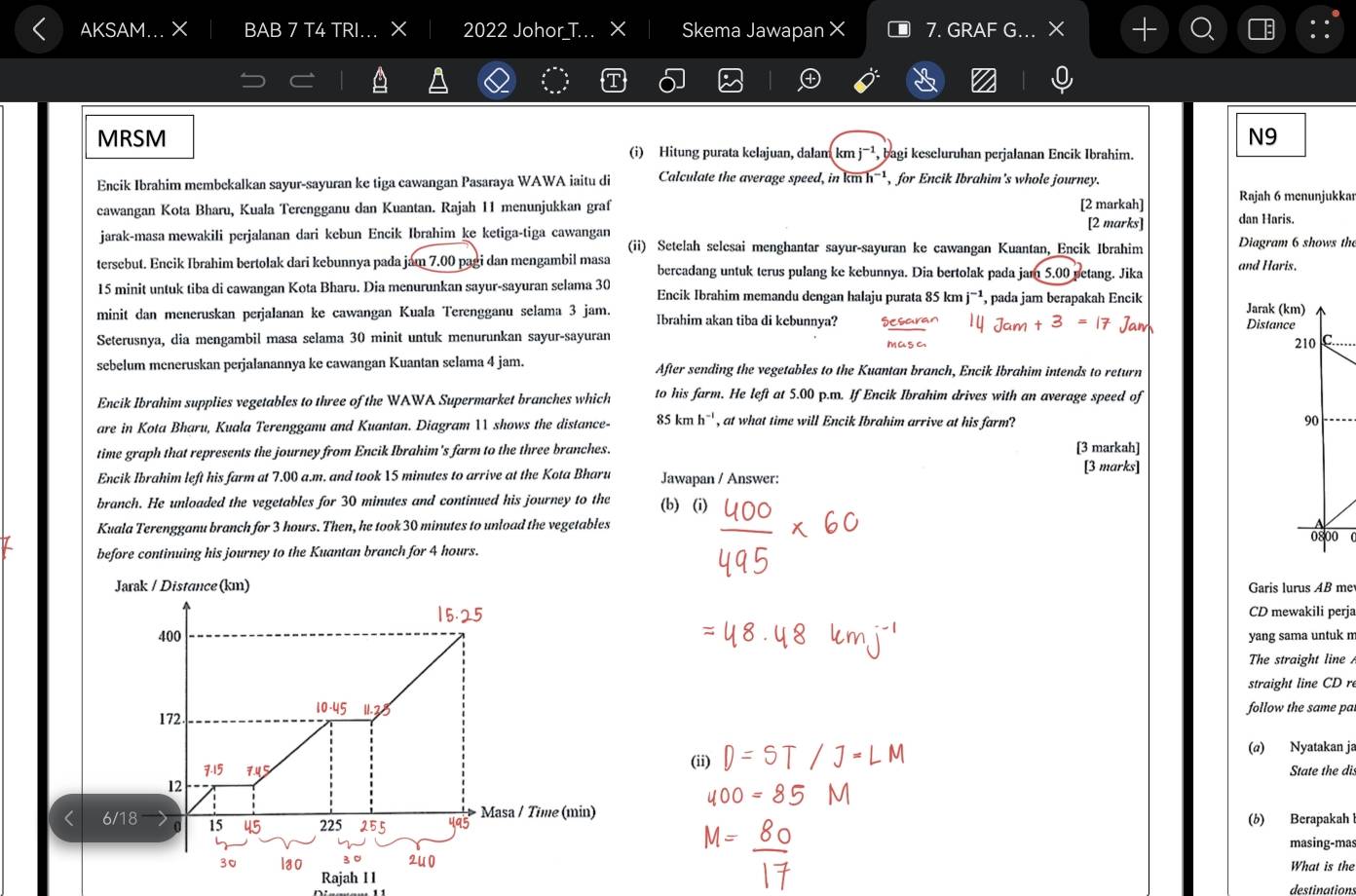
Task: Toggle the striped tape tool
Action: 984,81
